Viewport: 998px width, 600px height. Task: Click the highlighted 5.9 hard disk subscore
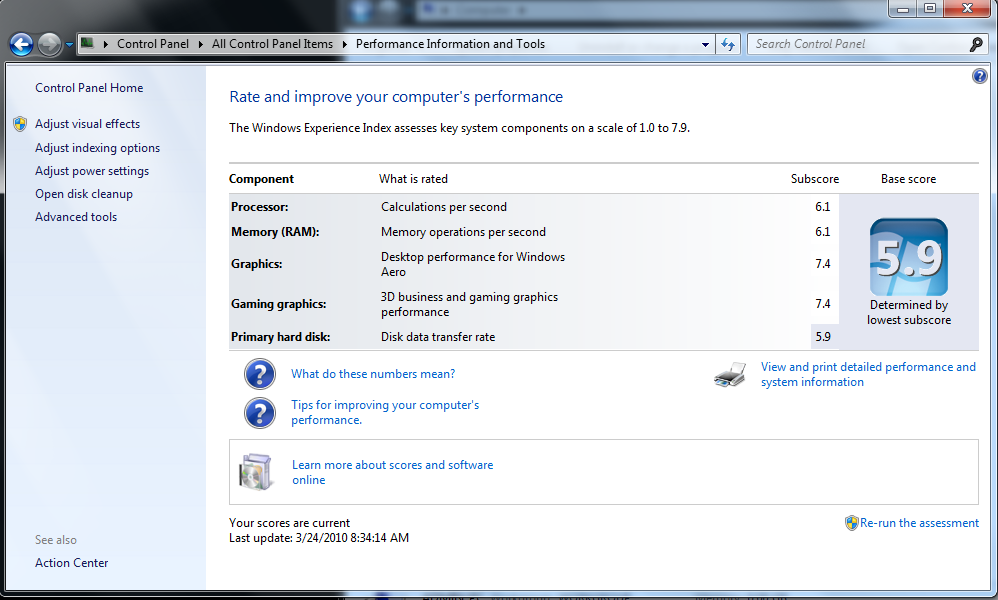(823, 337)
